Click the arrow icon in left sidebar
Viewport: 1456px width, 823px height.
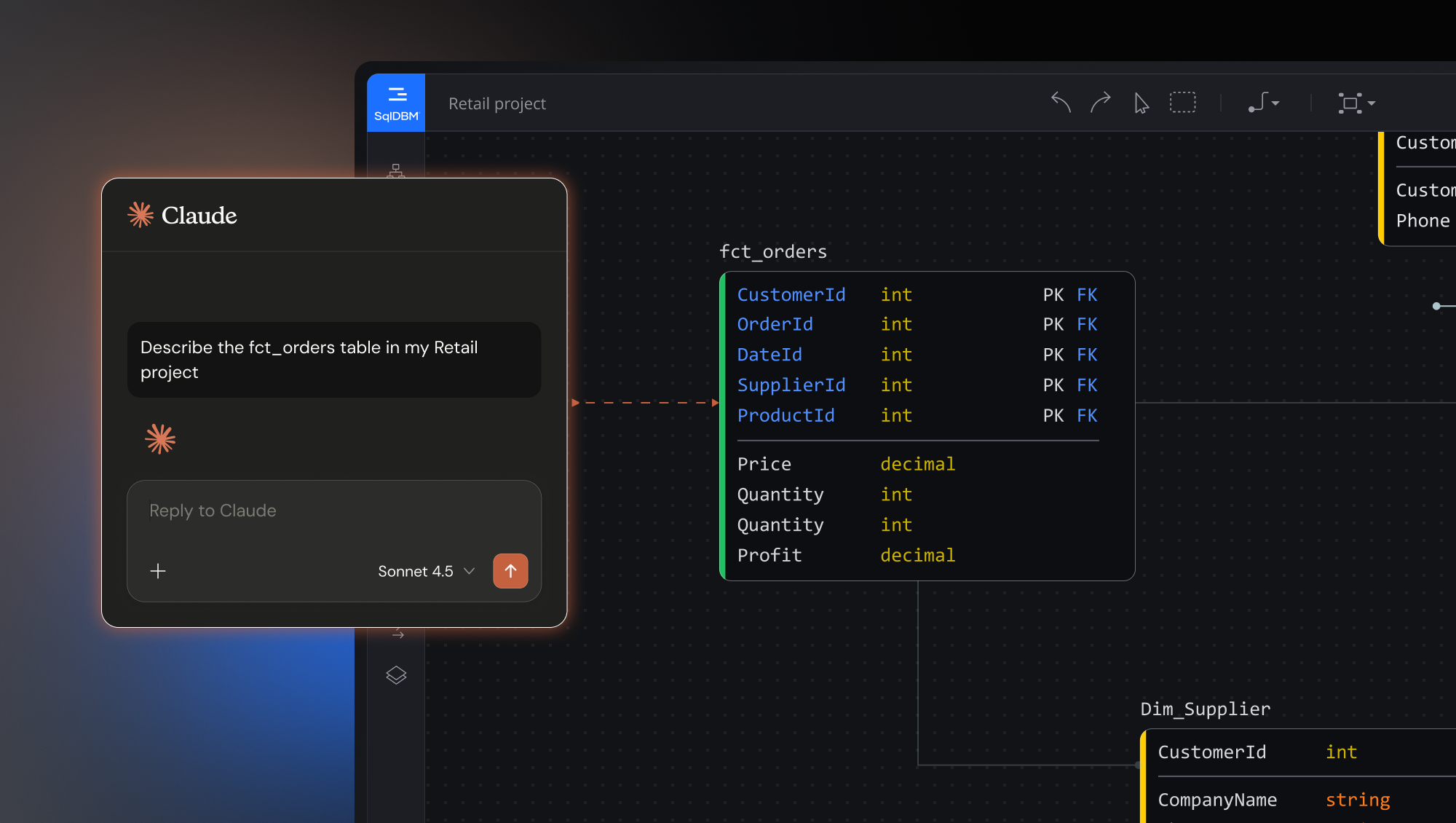[x=398, y=634]
